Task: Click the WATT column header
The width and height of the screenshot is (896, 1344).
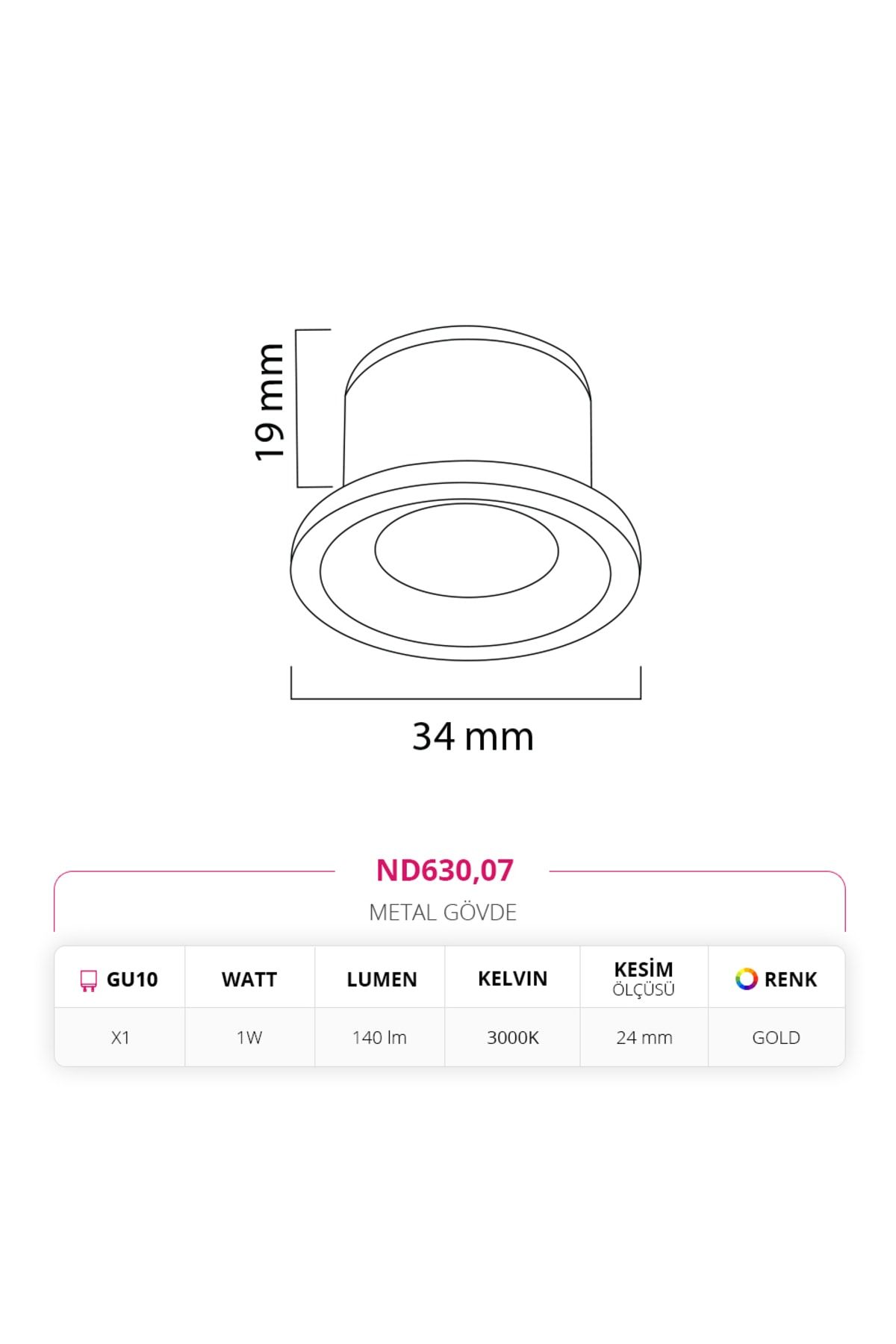Action: pos(249,979)
